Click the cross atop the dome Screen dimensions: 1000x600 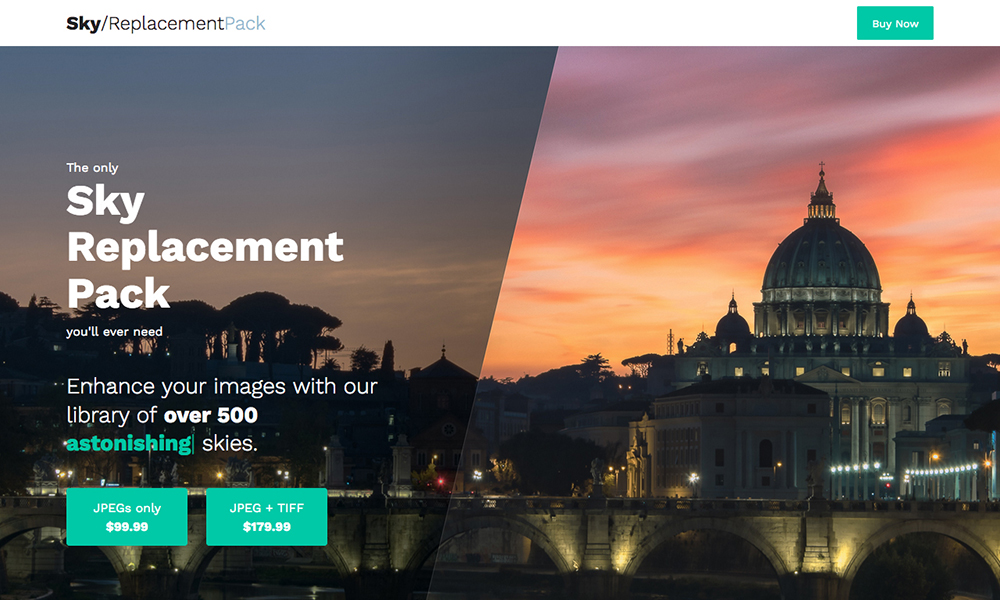tap(821, 166)
